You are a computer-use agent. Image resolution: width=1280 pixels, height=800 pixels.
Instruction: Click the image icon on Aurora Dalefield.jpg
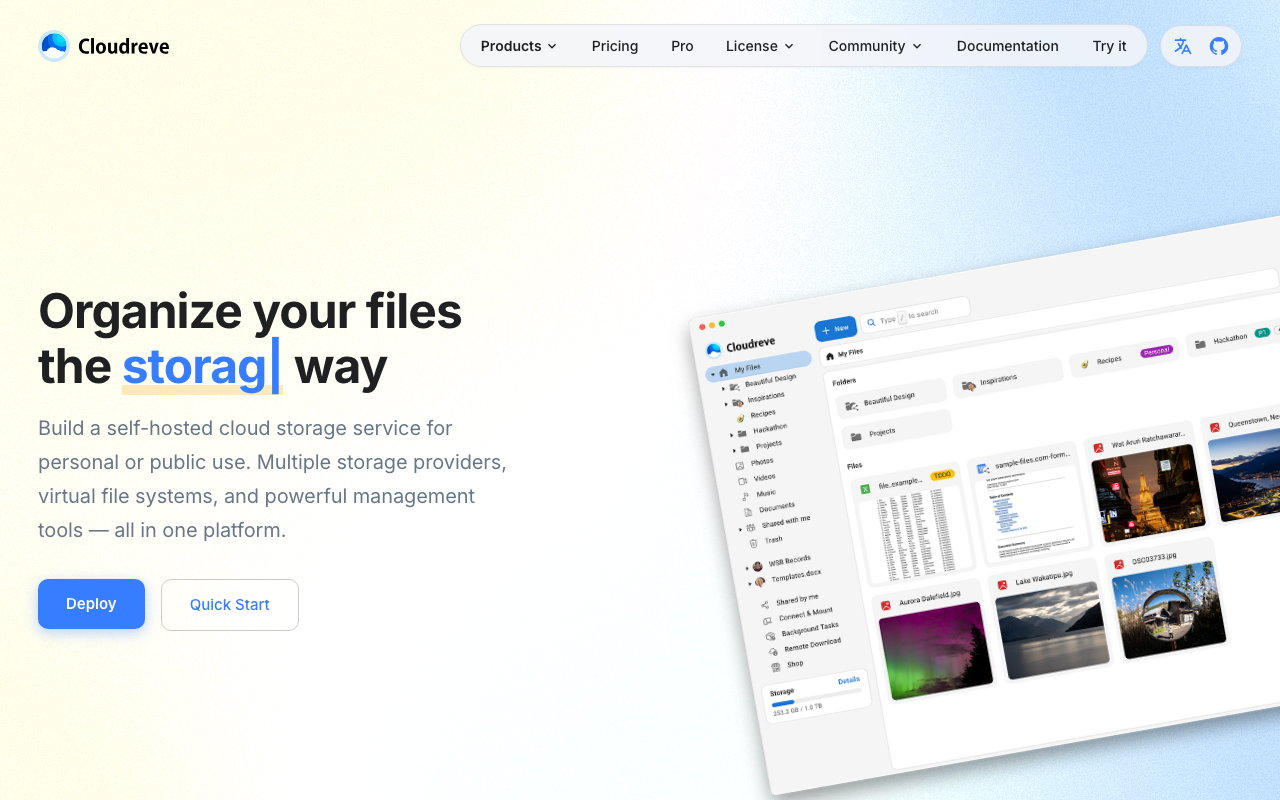(886, 605)
